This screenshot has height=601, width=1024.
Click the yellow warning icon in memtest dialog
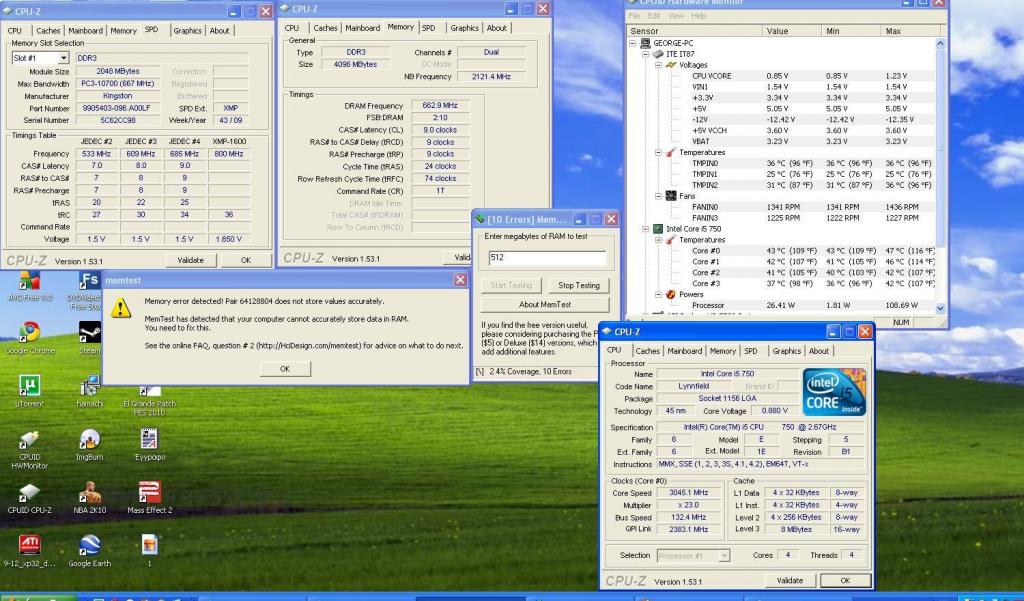[x=121, y=308]
